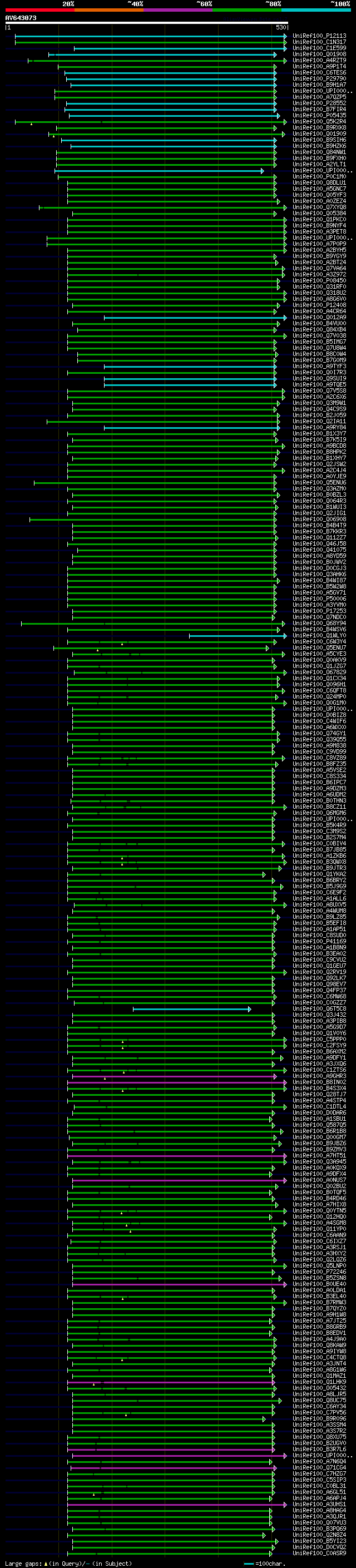Click the cyan ~100% legend segment
This screenshot has height=1568, width=356.
click(x=316, y=10)
